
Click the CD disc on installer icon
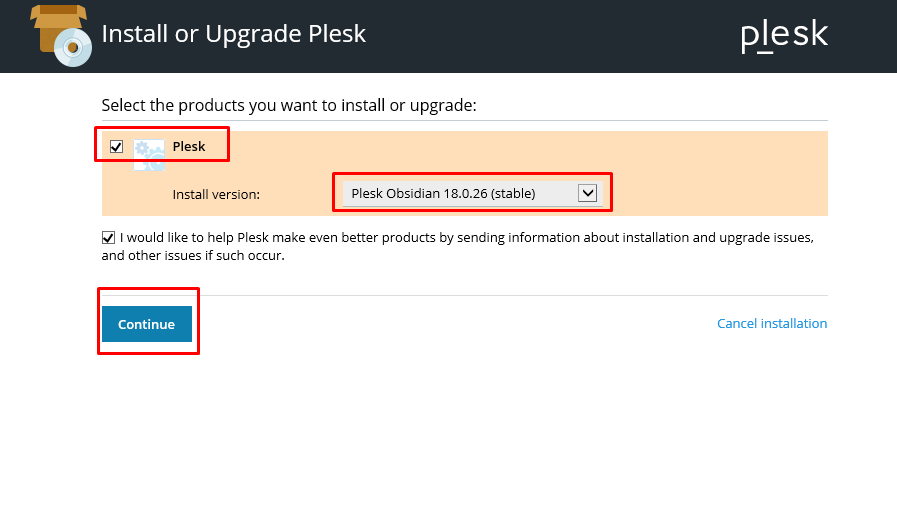point(73,47)
